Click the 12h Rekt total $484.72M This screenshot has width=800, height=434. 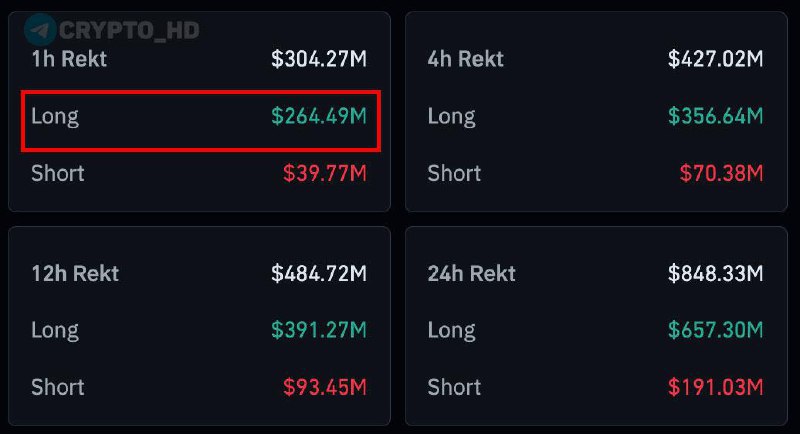(x=319, y=273)
